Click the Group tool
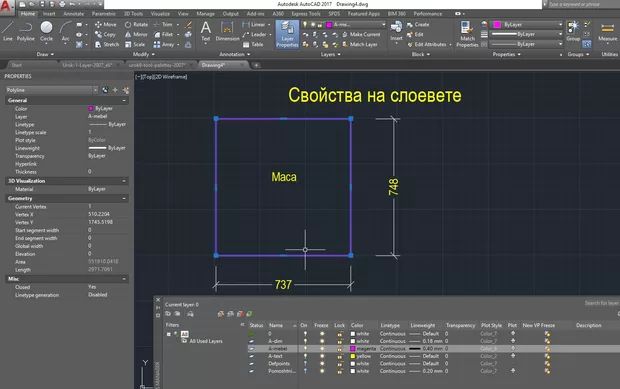The image size is (620, 389). coord(573,31)
